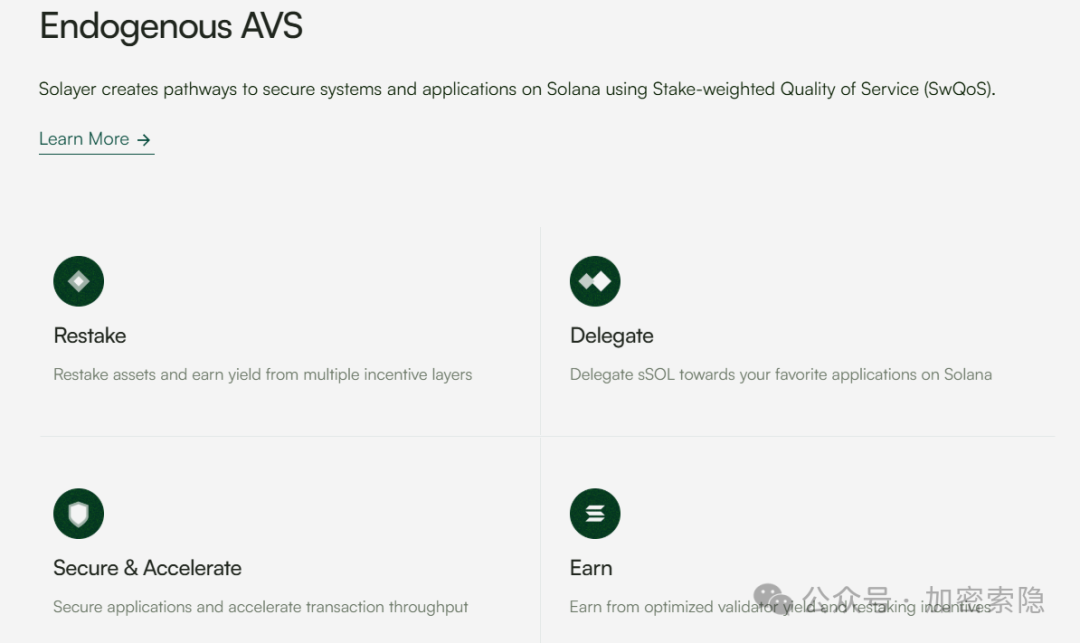The height and width of the screenshot is (643, 1080).
Task: Click the Delegate double-diamond icon
Action: pos(595,282)
